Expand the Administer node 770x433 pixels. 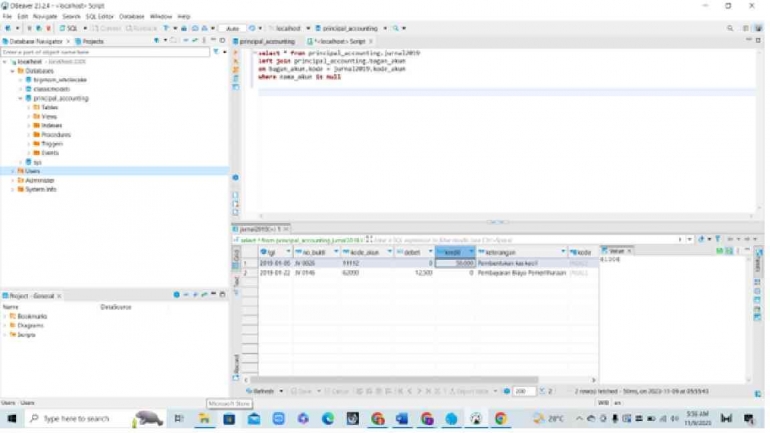point(13,180)
